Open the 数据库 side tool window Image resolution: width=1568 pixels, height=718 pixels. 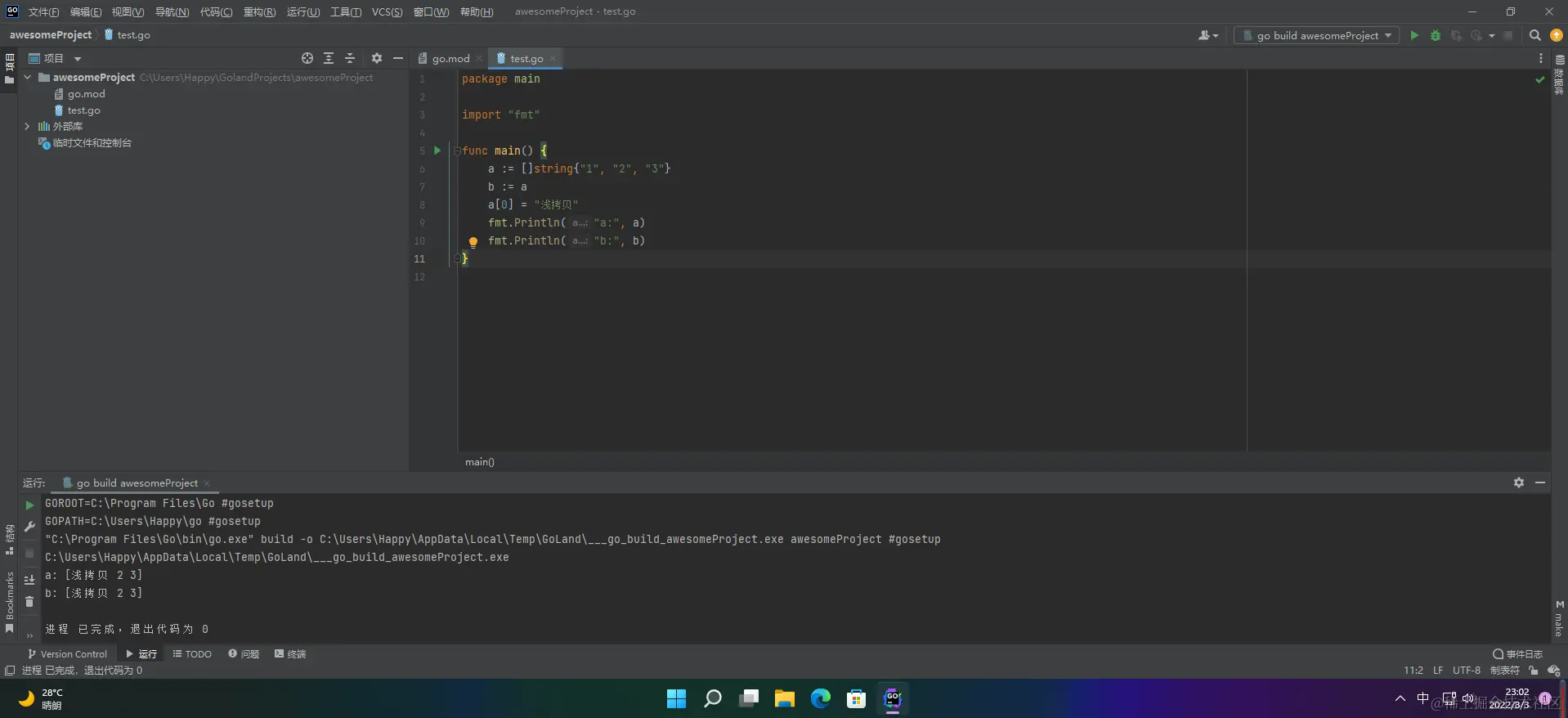click(x=1559, y=75)
